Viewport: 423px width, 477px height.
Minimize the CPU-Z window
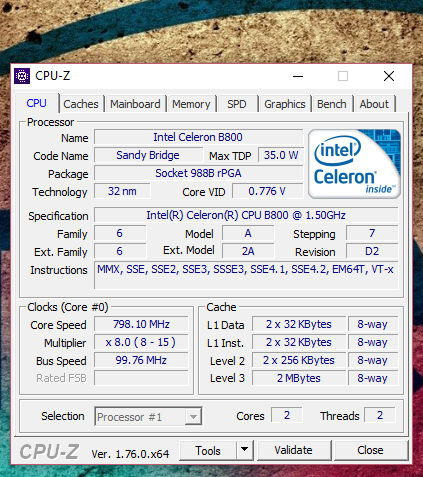click(298, 76)
